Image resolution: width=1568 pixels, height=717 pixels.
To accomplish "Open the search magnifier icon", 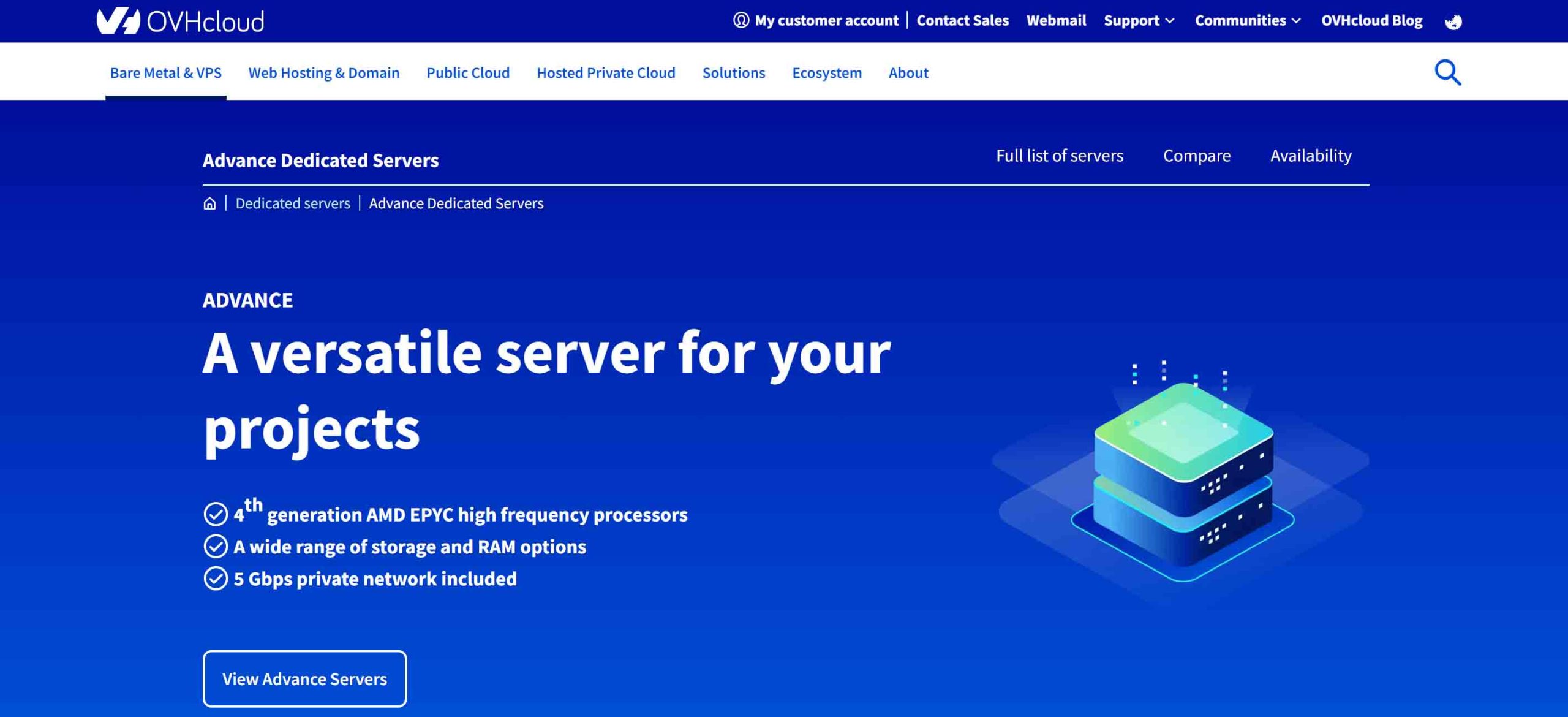I will point(1448,72).
